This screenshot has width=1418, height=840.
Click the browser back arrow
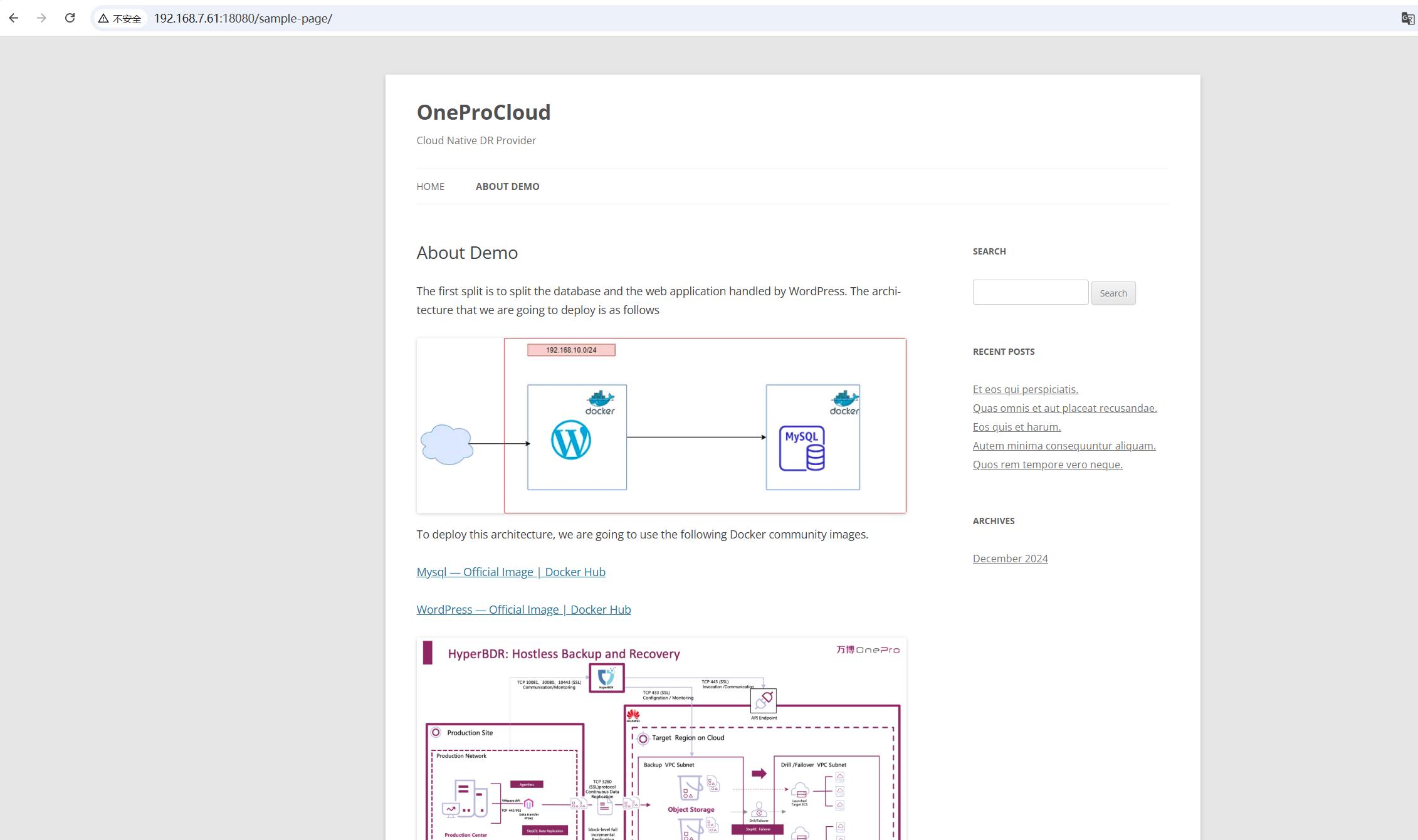14,18
